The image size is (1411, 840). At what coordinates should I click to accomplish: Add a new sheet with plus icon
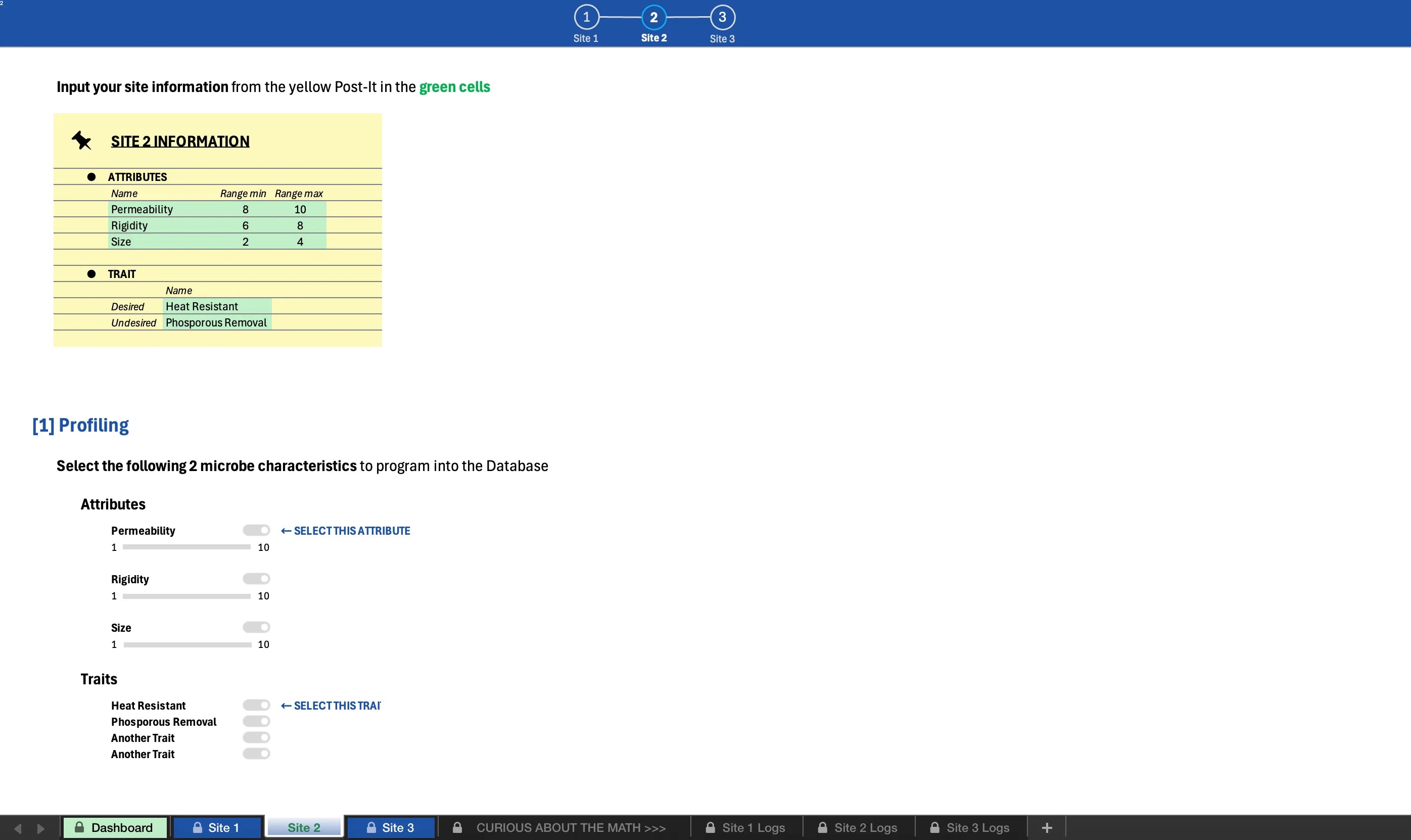(x=1047, y=827)
